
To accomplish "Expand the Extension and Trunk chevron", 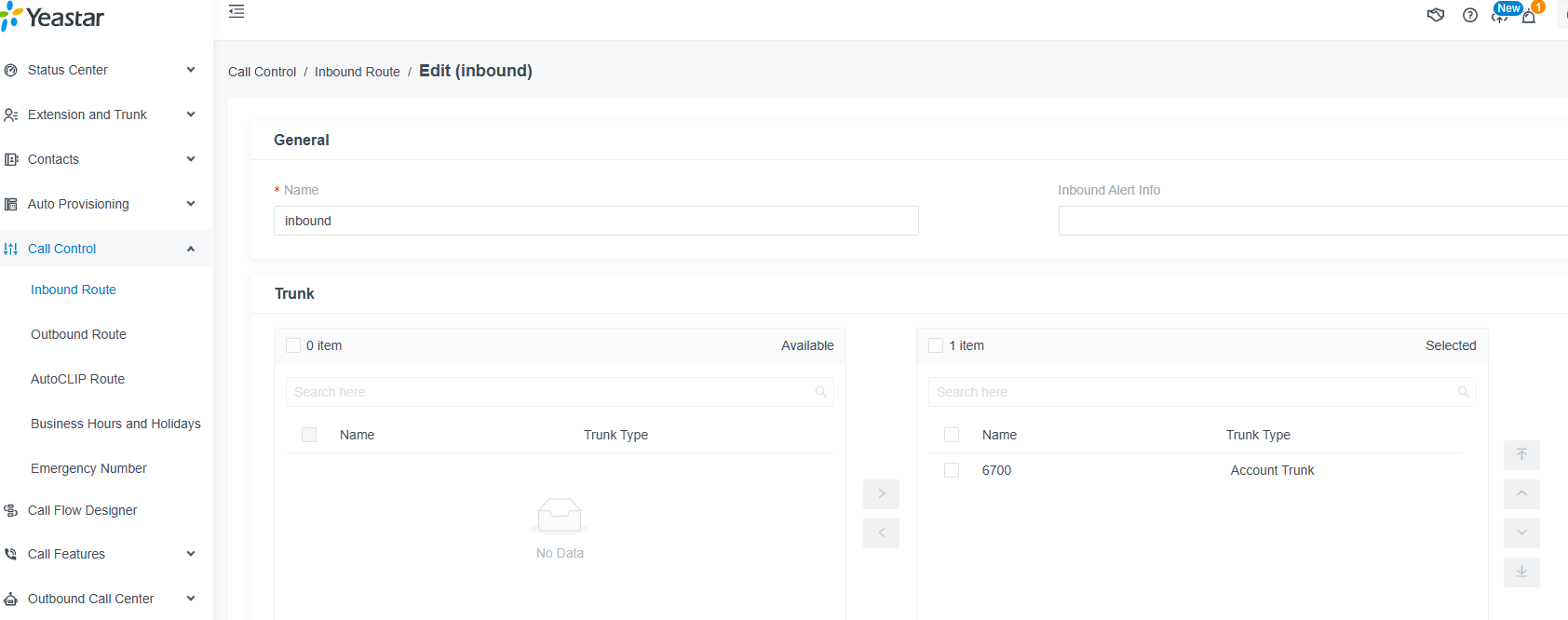I will [x=191, y=115].
